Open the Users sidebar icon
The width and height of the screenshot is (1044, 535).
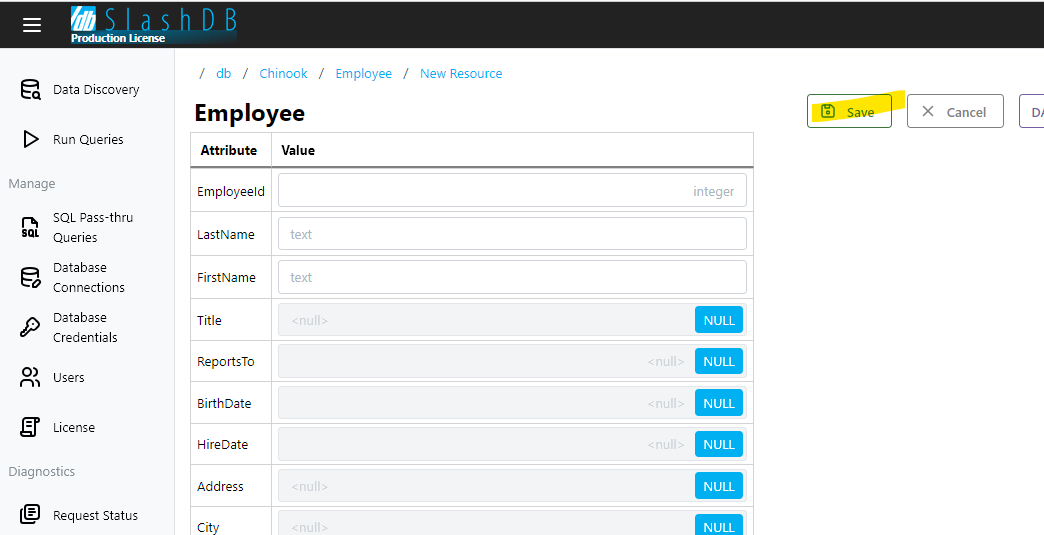tap(31, 377)
